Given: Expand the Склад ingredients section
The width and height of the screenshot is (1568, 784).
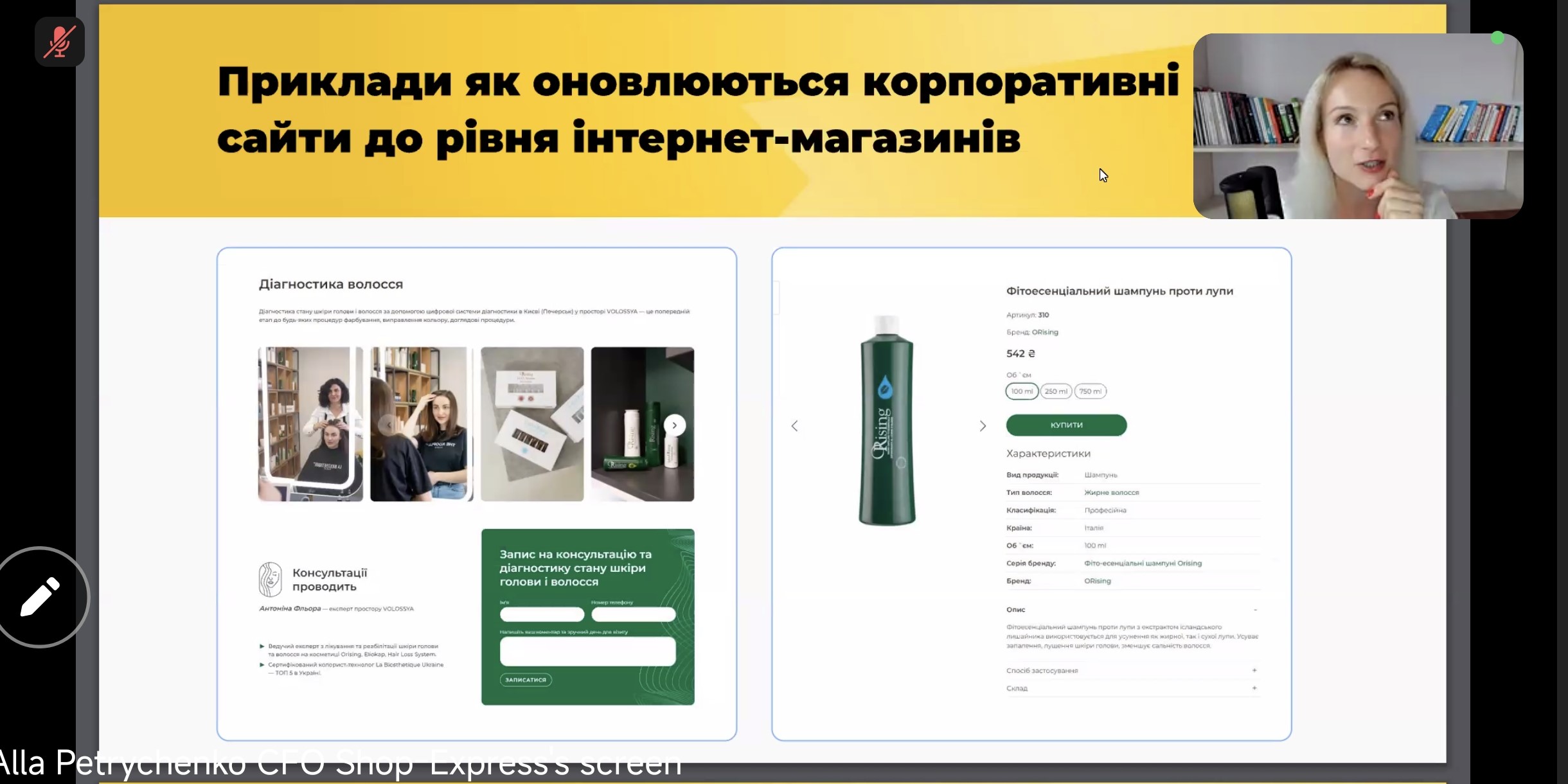Looking at the screenshot, I should (1254, 688).
